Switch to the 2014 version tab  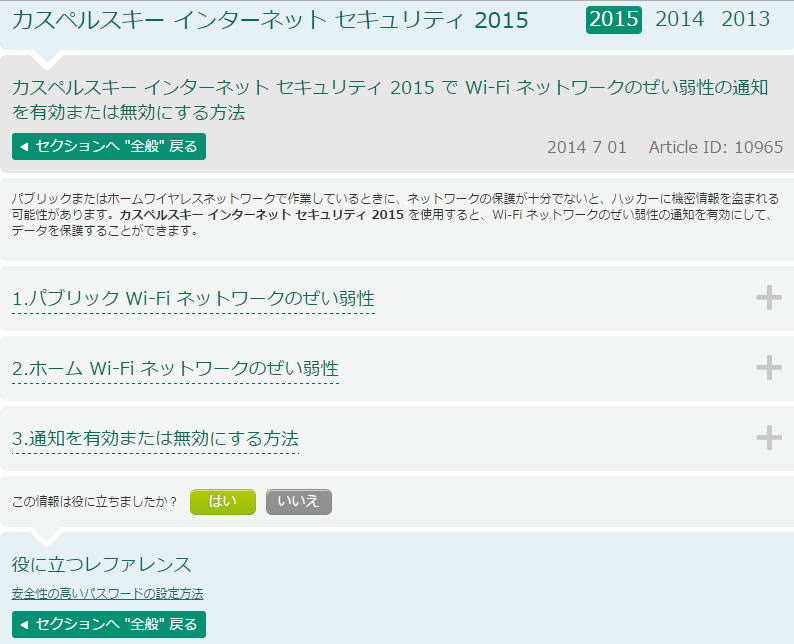coord(679,20)
